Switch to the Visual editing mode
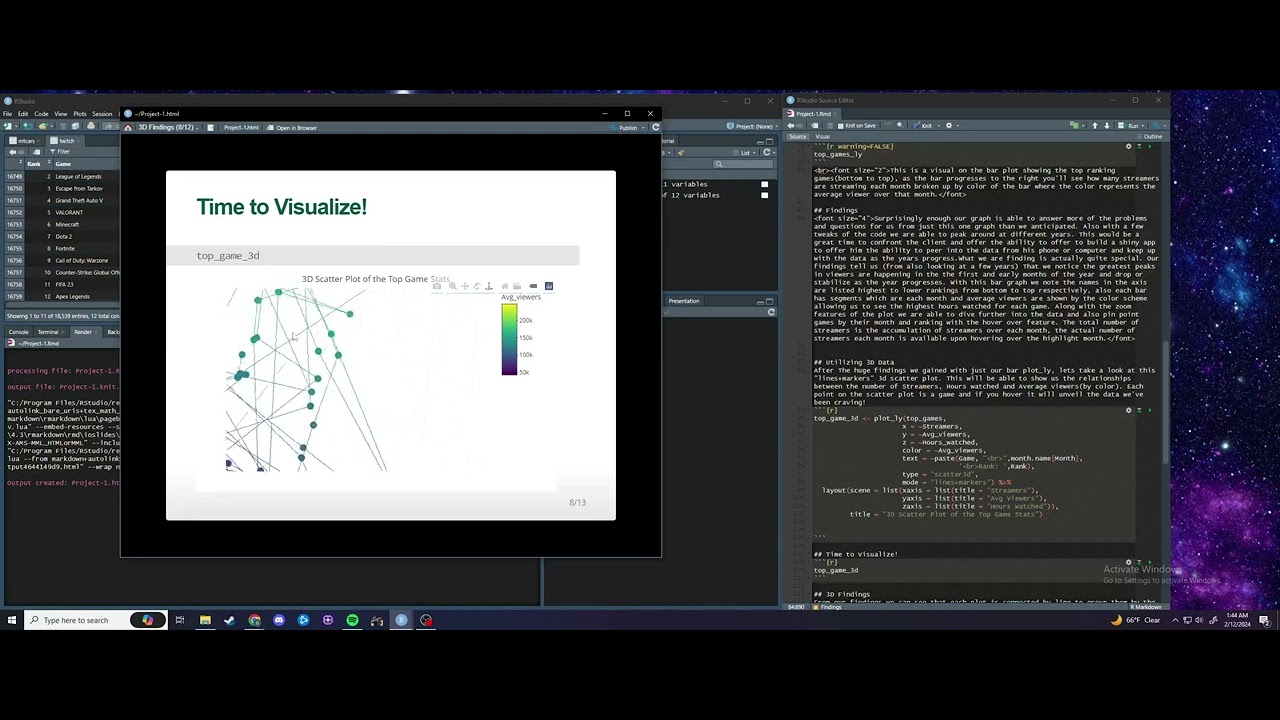 822,137
